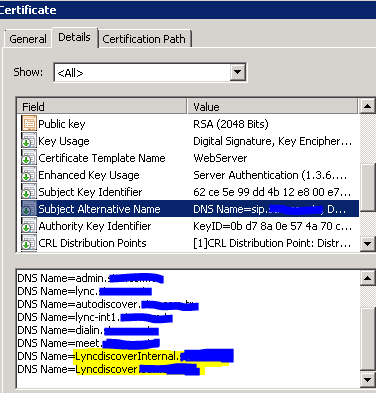Click the KeyID=0b d7 8a value
The height and width of the screenshot is (393, 376).
(x=272, y=226)
